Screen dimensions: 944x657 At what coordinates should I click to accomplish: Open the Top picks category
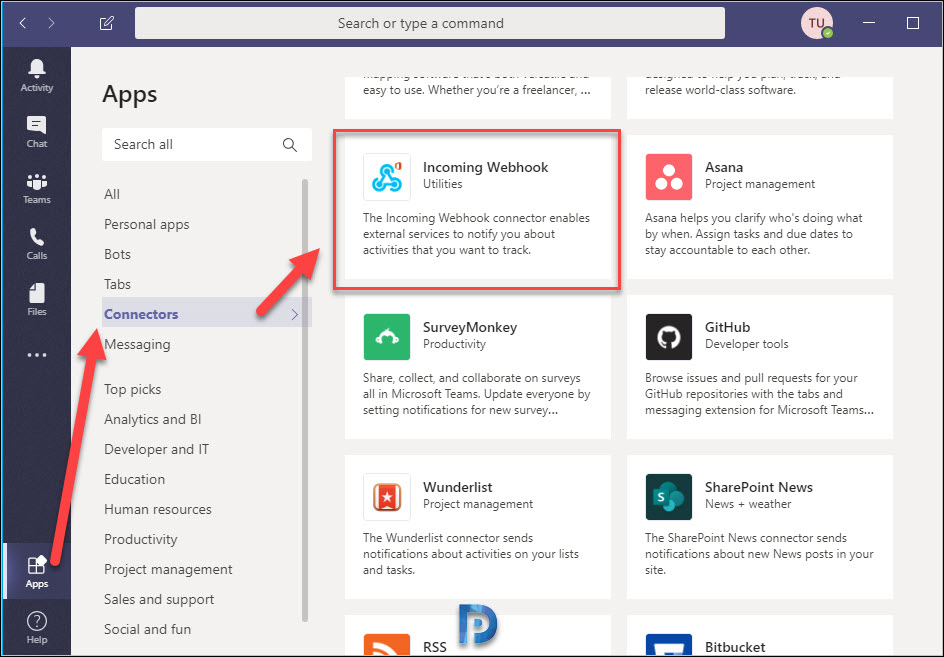click(x=132, y=389)
